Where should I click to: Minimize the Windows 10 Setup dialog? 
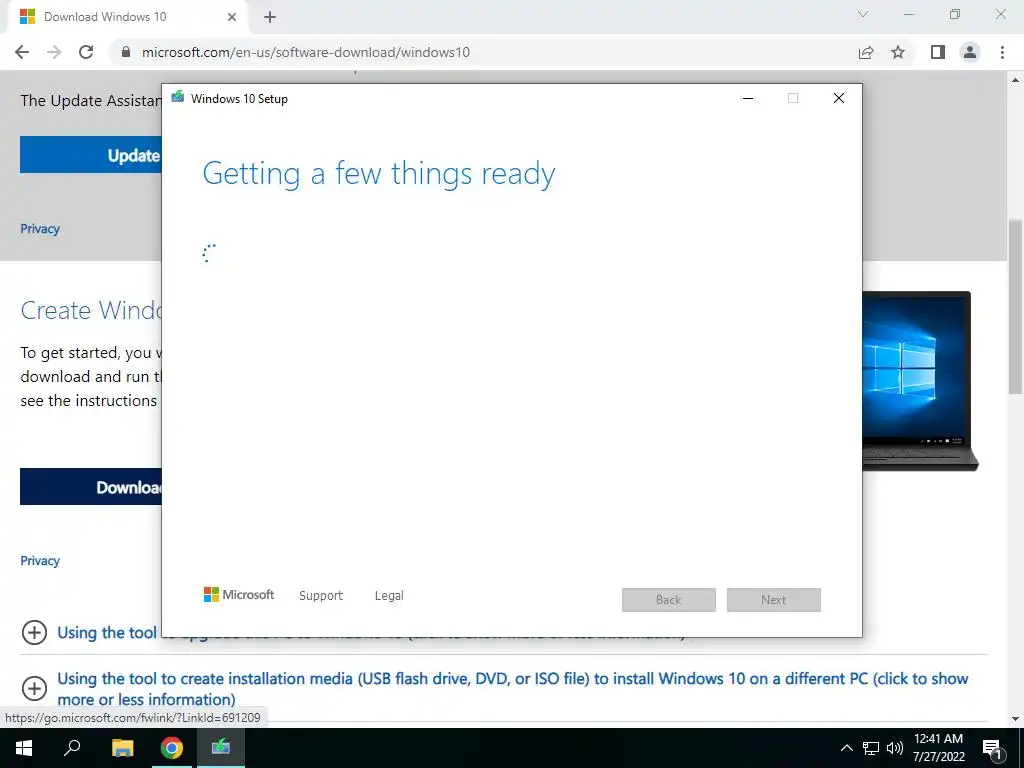tap(748, 99)
